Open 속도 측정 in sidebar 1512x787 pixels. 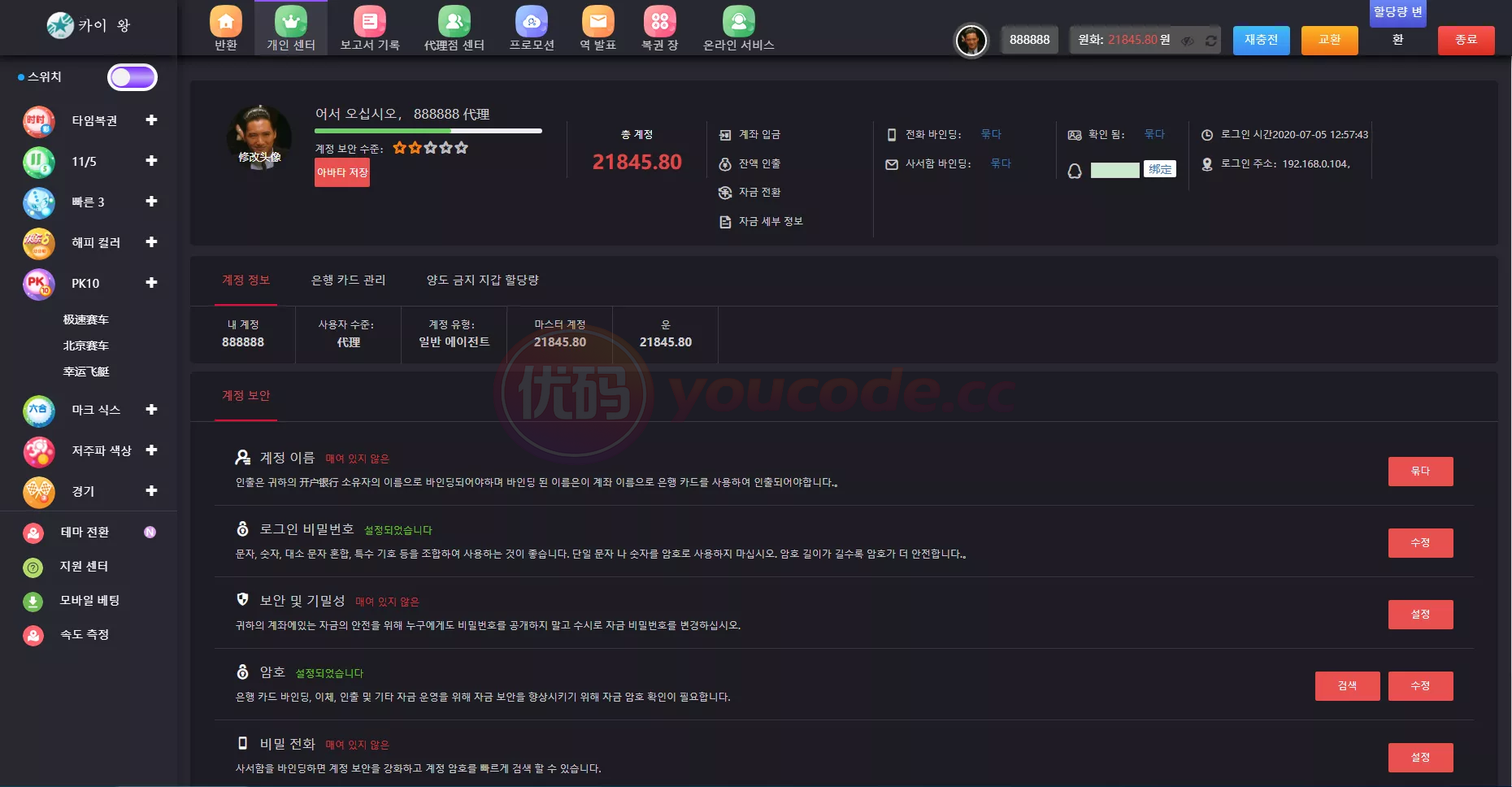coord(85,635)
